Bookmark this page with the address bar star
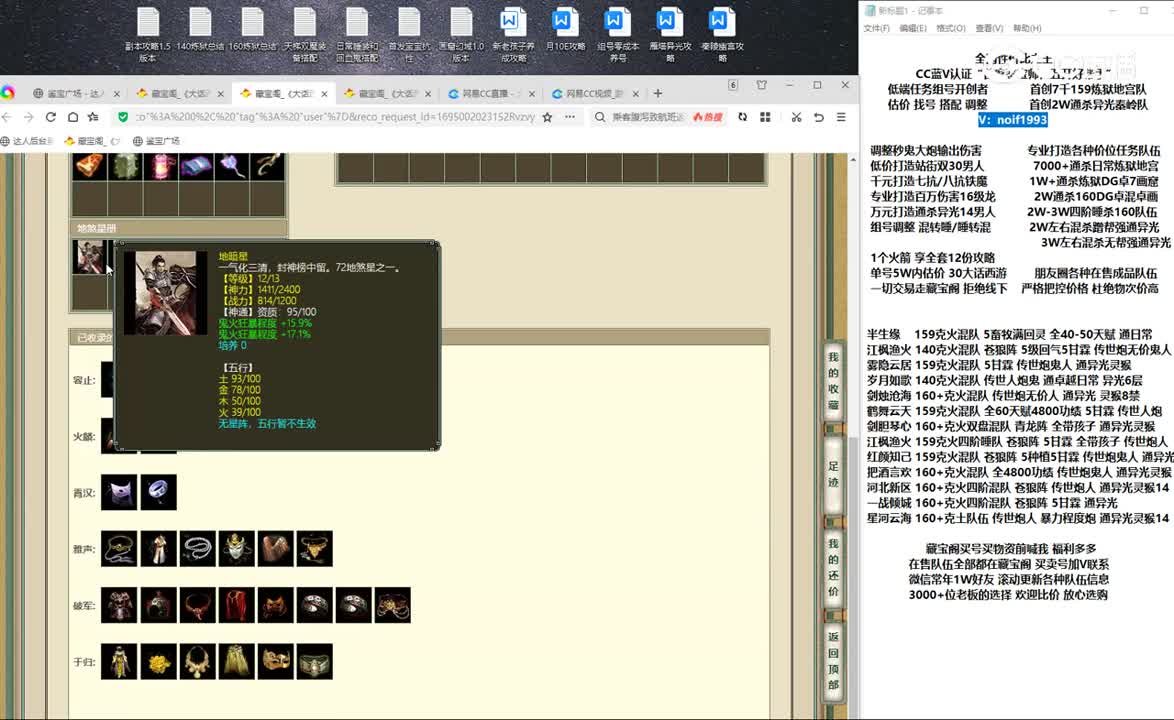1174x720 pixels. click(547, 117)
